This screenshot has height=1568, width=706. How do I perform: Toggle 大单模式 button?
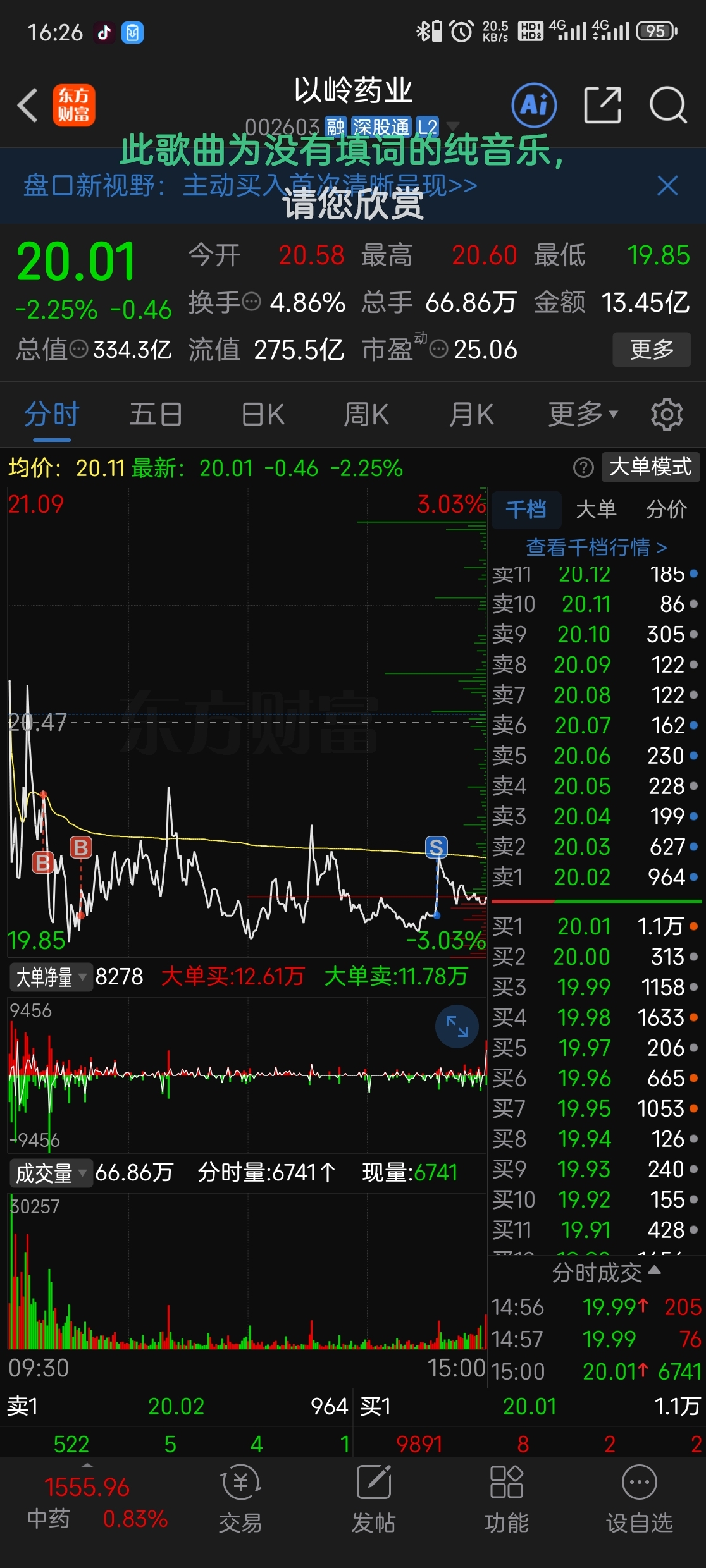point(650,467)
